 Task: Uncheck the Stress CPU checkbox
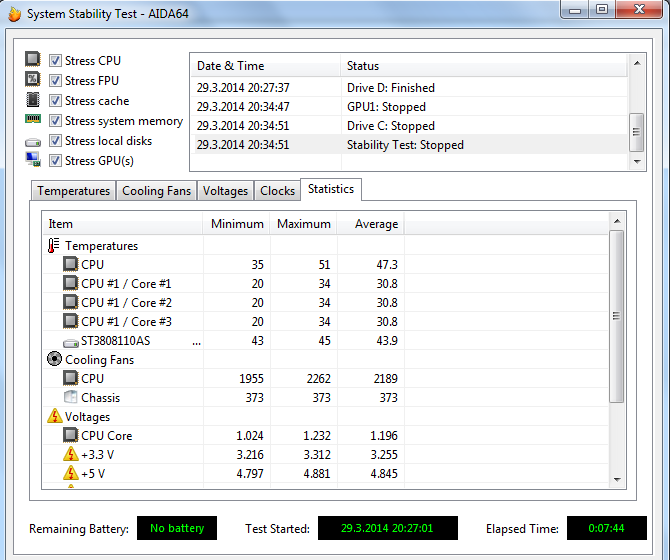pyautogui.click(x=55, y=61)
